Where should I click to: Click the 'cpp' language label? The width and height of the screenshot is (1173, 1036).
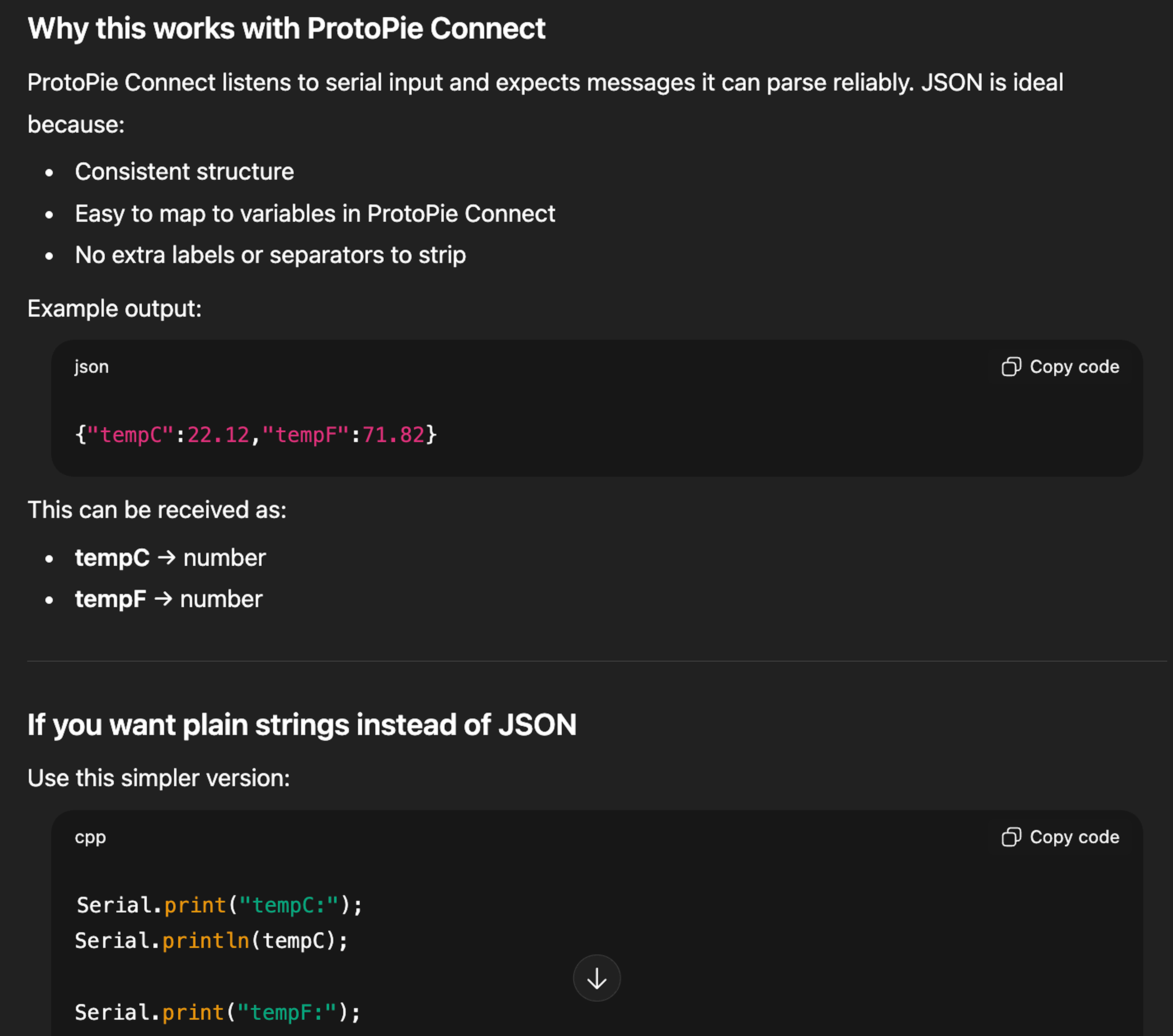(90, 838)
